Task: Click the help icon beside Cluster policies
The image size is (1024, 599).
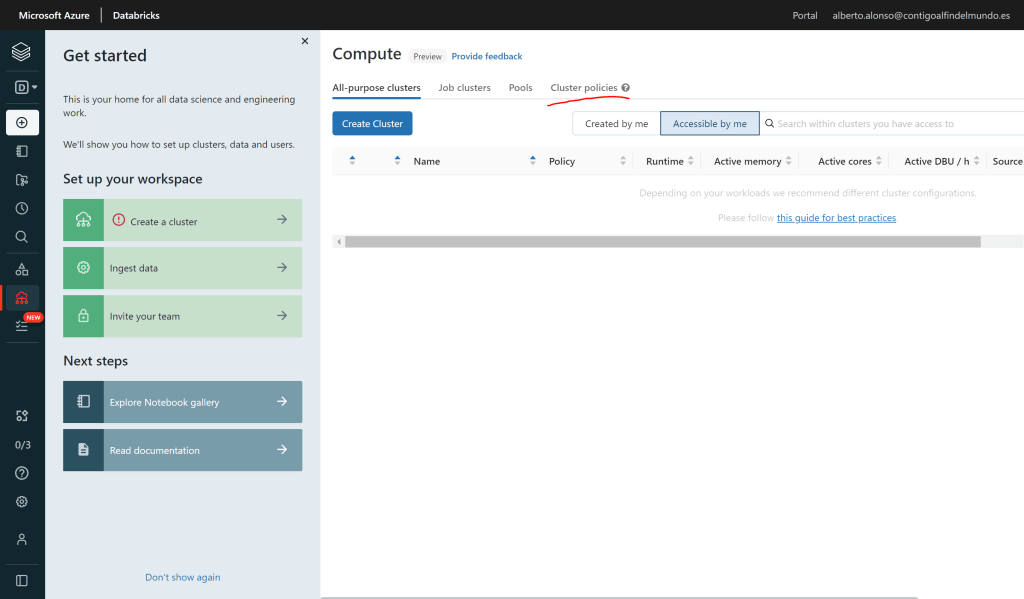Action: [625, 88]
